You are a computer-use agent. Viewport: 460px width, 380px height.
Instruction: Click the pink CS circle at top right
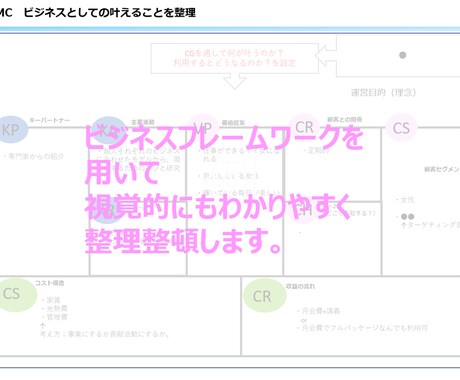tap(401, 128)
